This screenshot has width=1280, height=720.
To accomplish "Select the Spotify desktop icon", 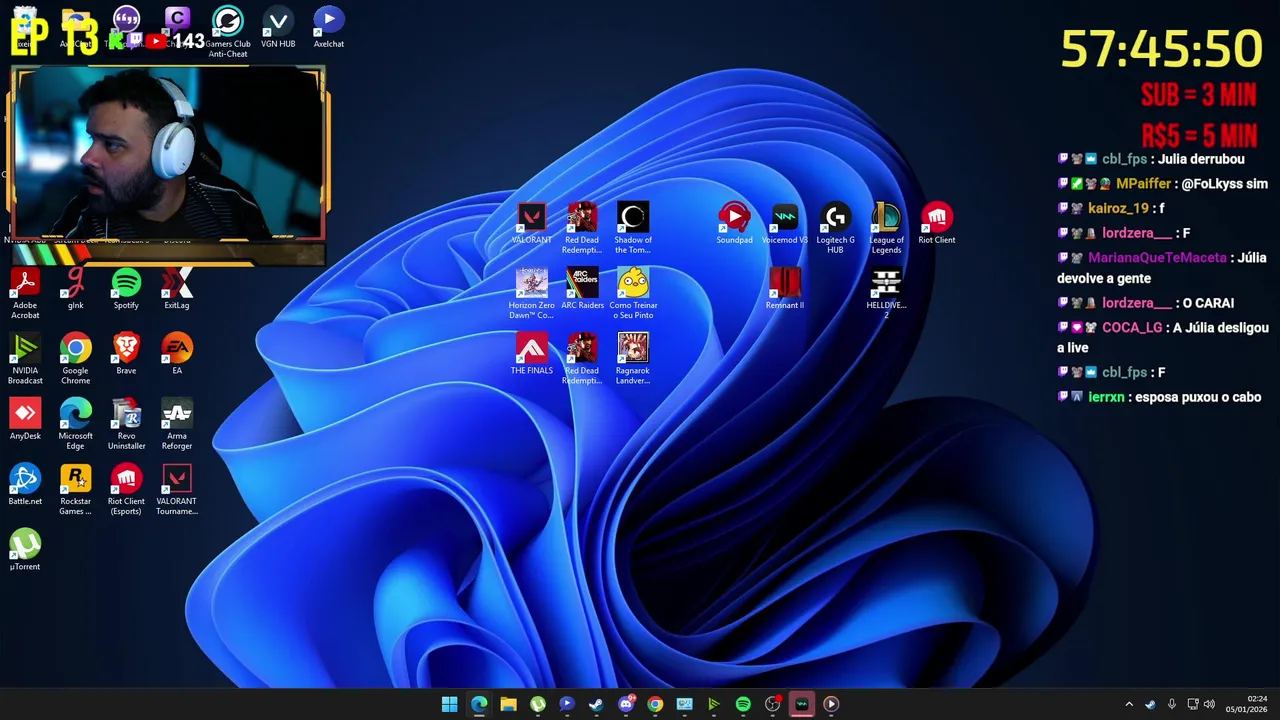I will pos(126,289).
